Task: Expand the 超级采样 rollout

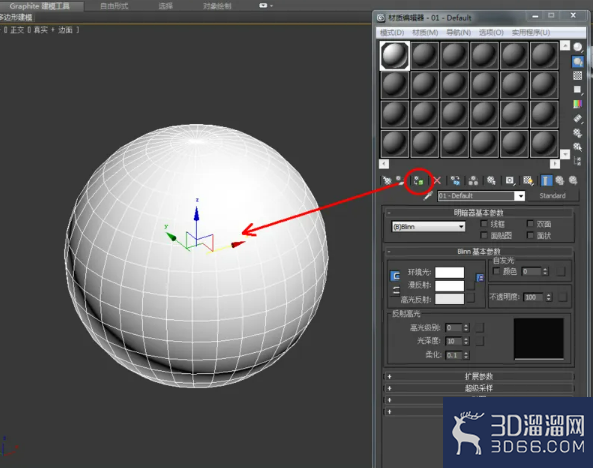Action: pyautogui.click(x=478, y=388)
